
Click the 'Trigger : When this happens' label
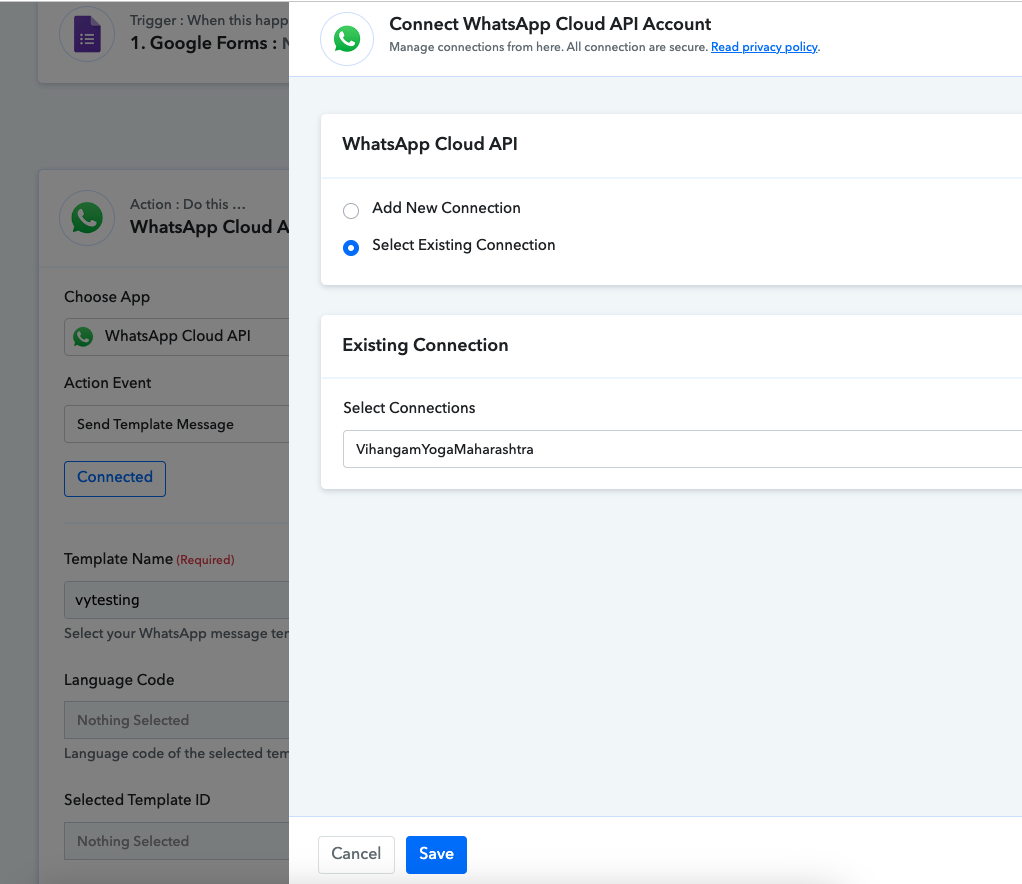coord(209,20)
